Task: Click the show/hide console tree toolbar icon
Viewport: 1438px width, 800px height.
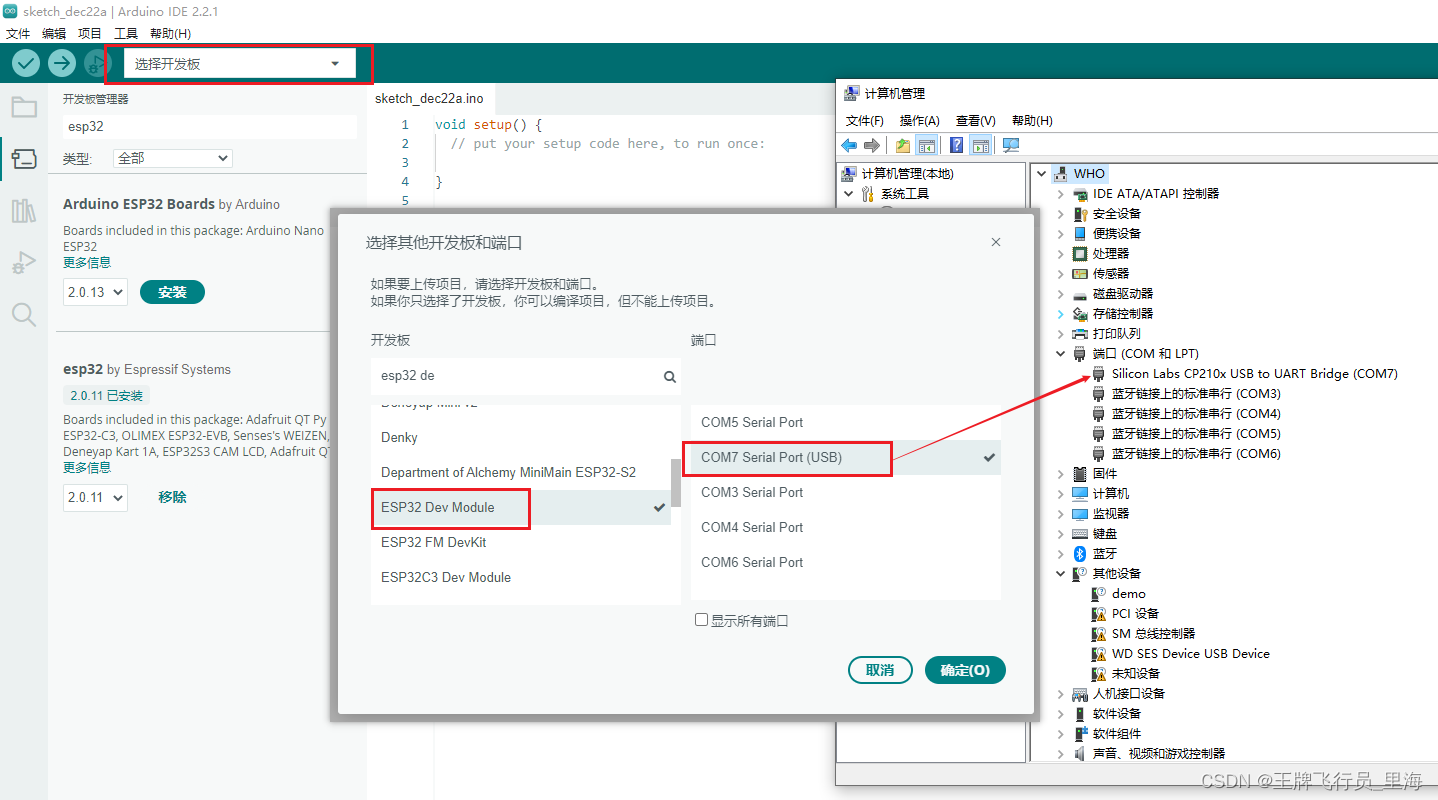Action: pos(927,146)
